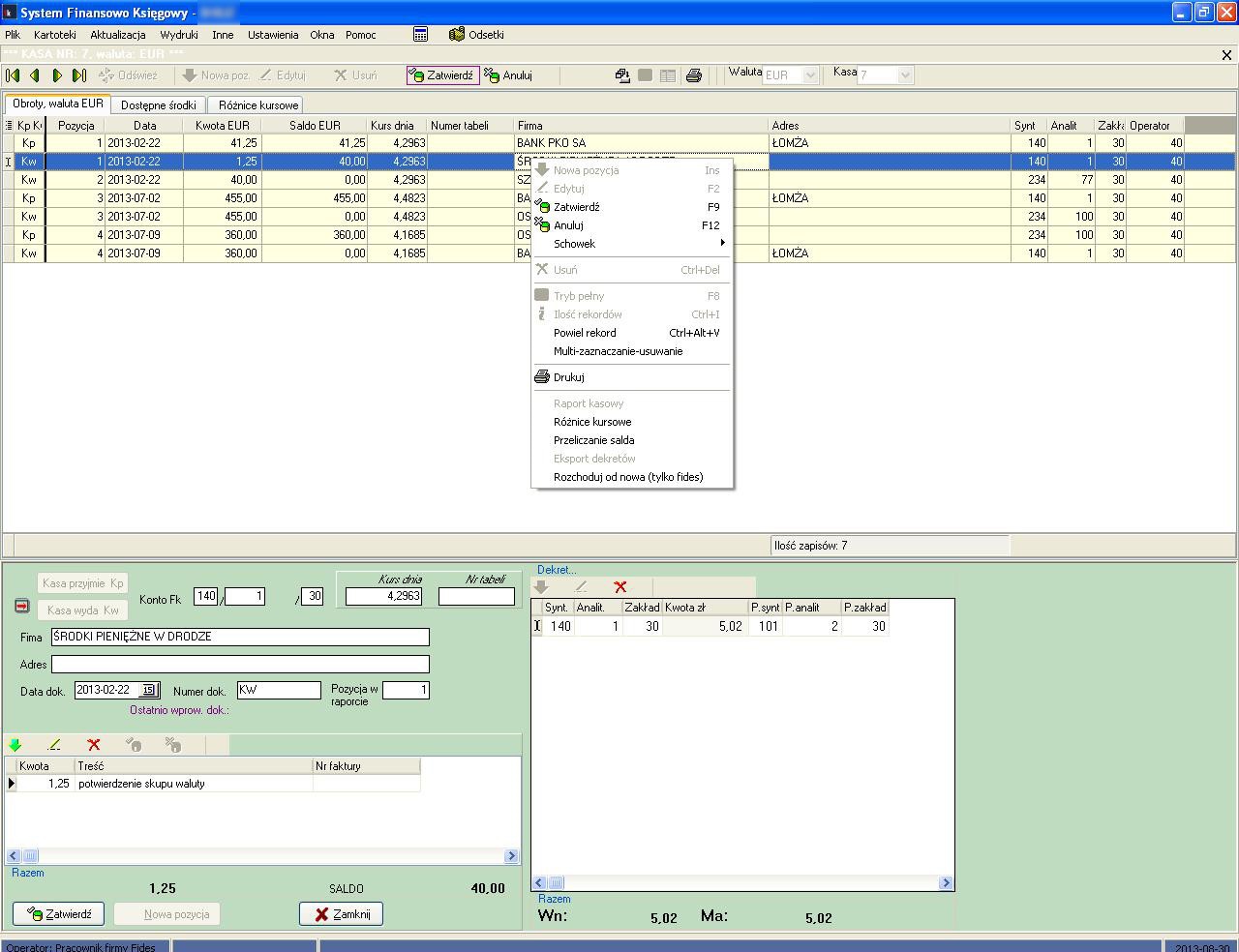Open the Ustawienia menu
The height and width of the screenshot is (952, 1239).
coord(273,34)
